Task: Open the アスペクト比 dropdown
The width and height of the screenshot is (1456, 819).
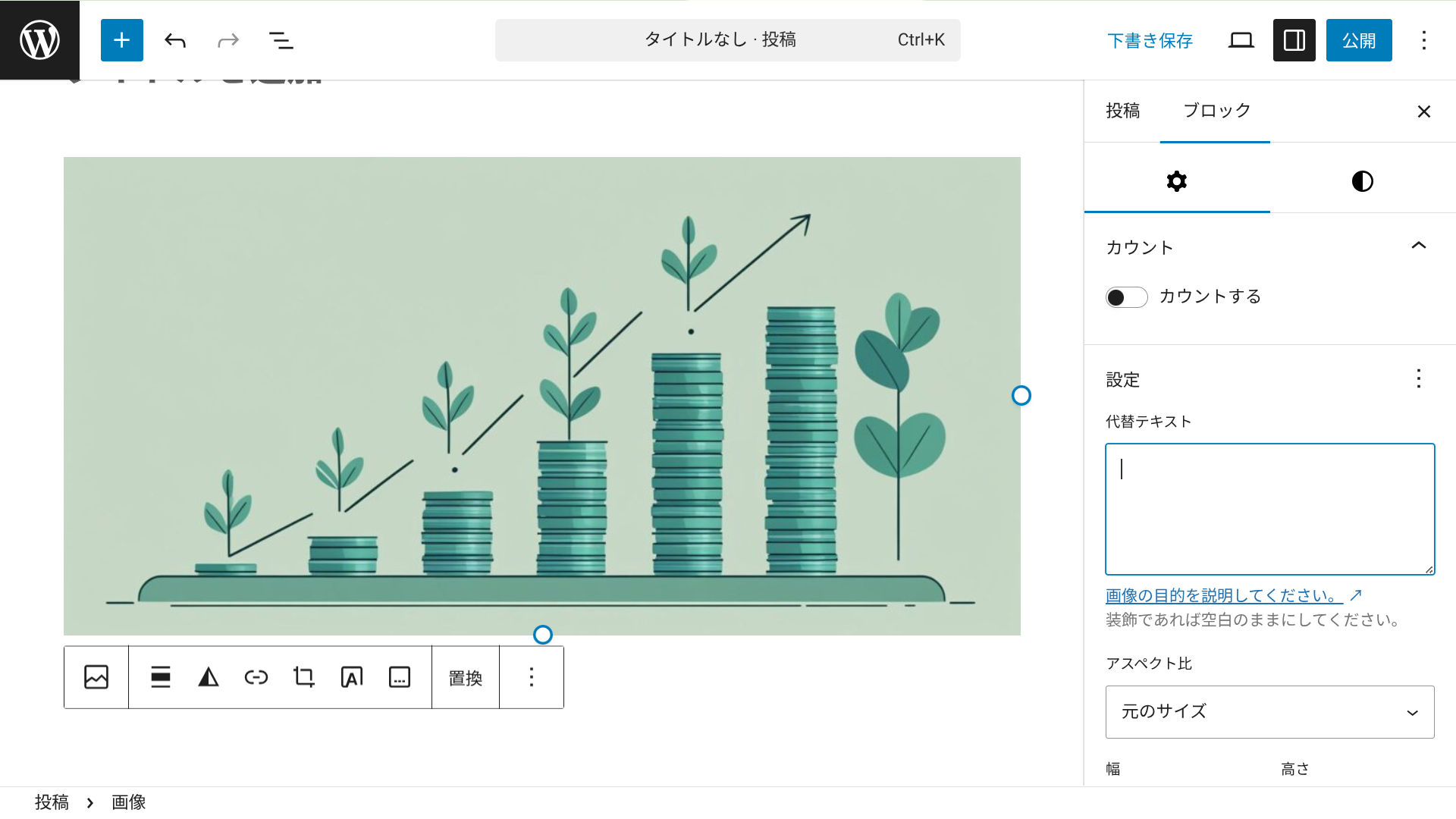Action: click(x=1269, y=712)
